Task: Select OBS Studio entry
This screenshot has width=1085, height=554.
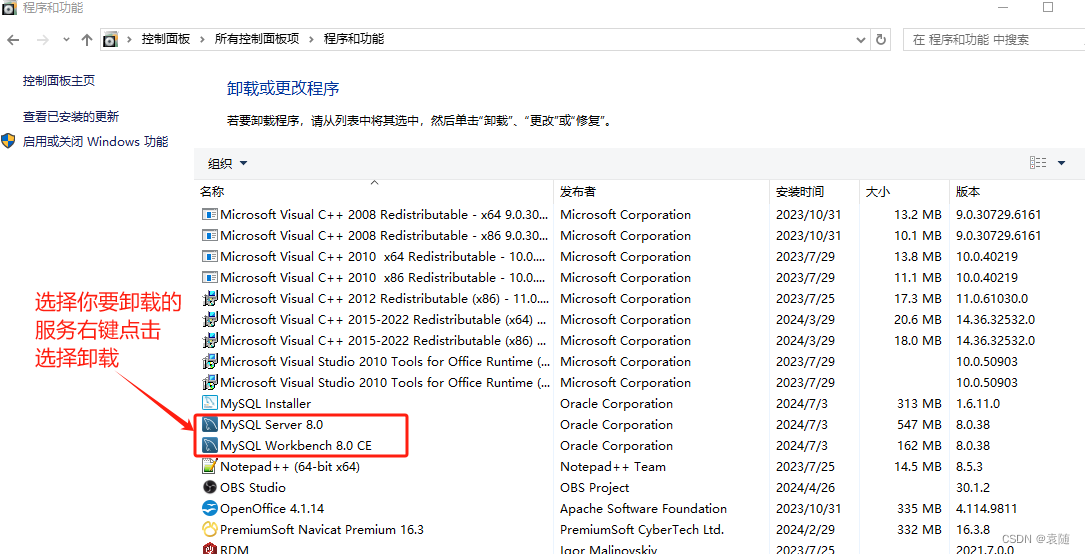Action: coord(253,488)
